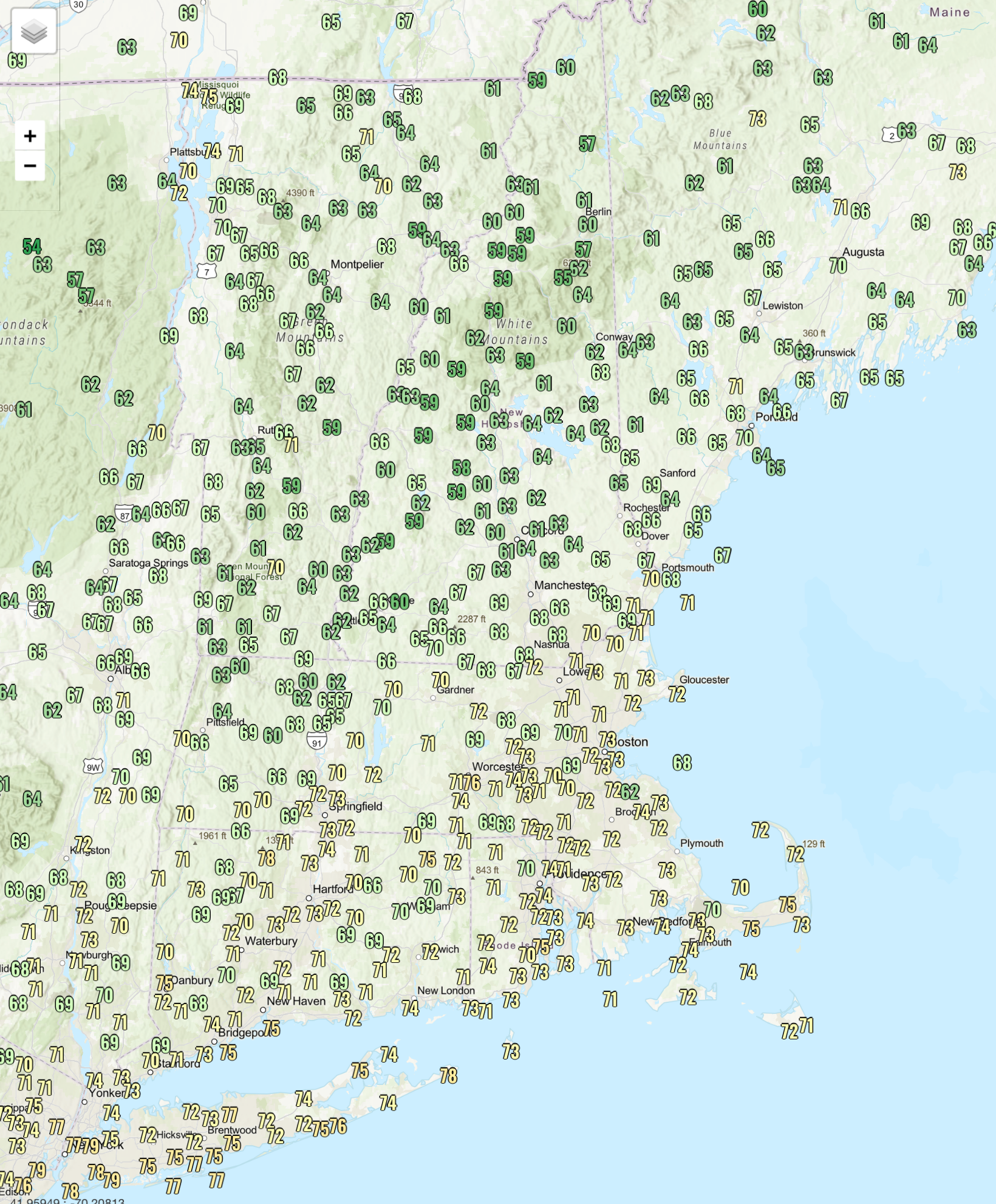The image size is (996, 1204).
Task: Click the Plymouth town label
Action: click(701, 843)
